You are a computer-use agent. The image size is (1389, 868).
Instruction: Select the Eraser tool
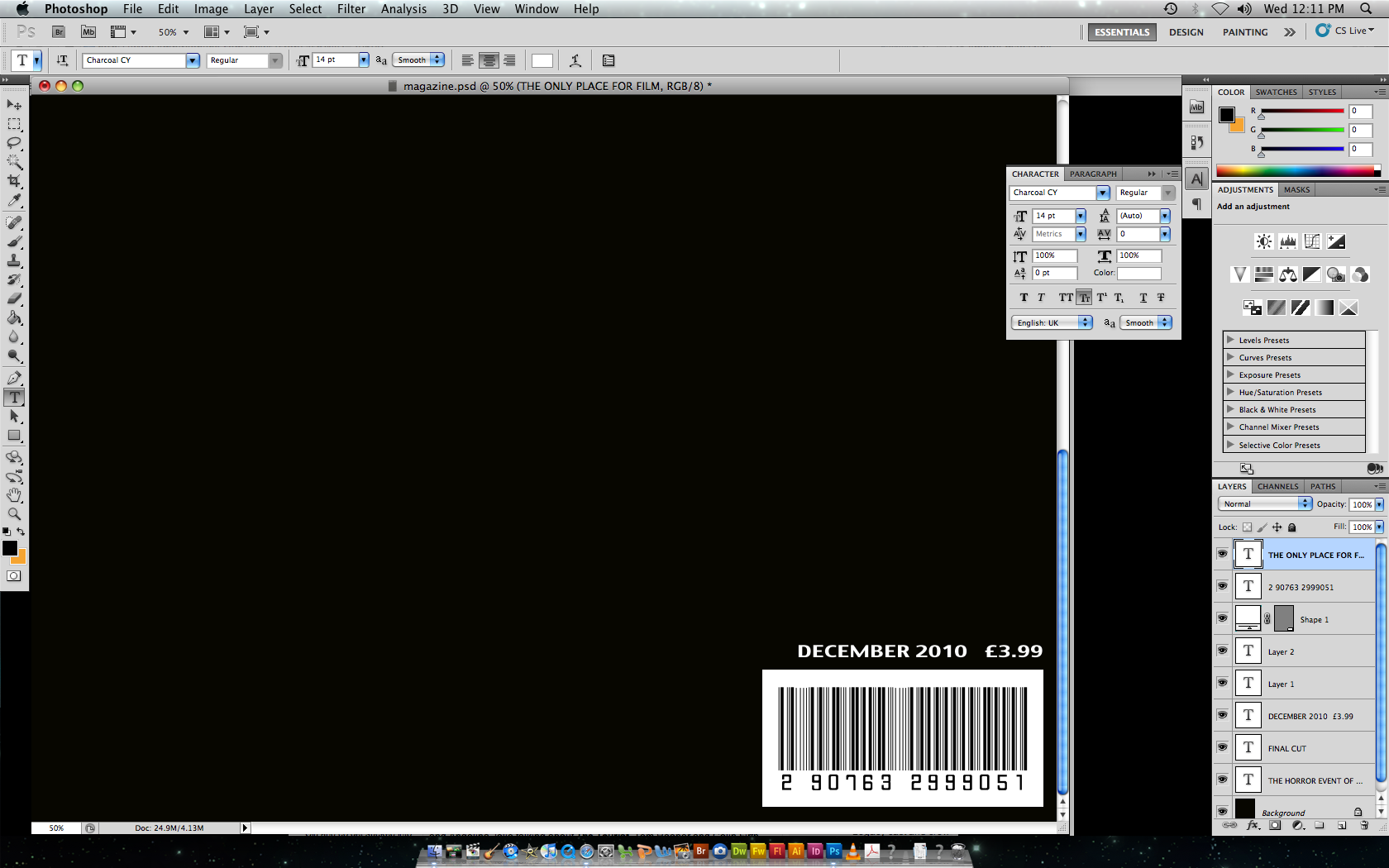[x=14, y=298]
